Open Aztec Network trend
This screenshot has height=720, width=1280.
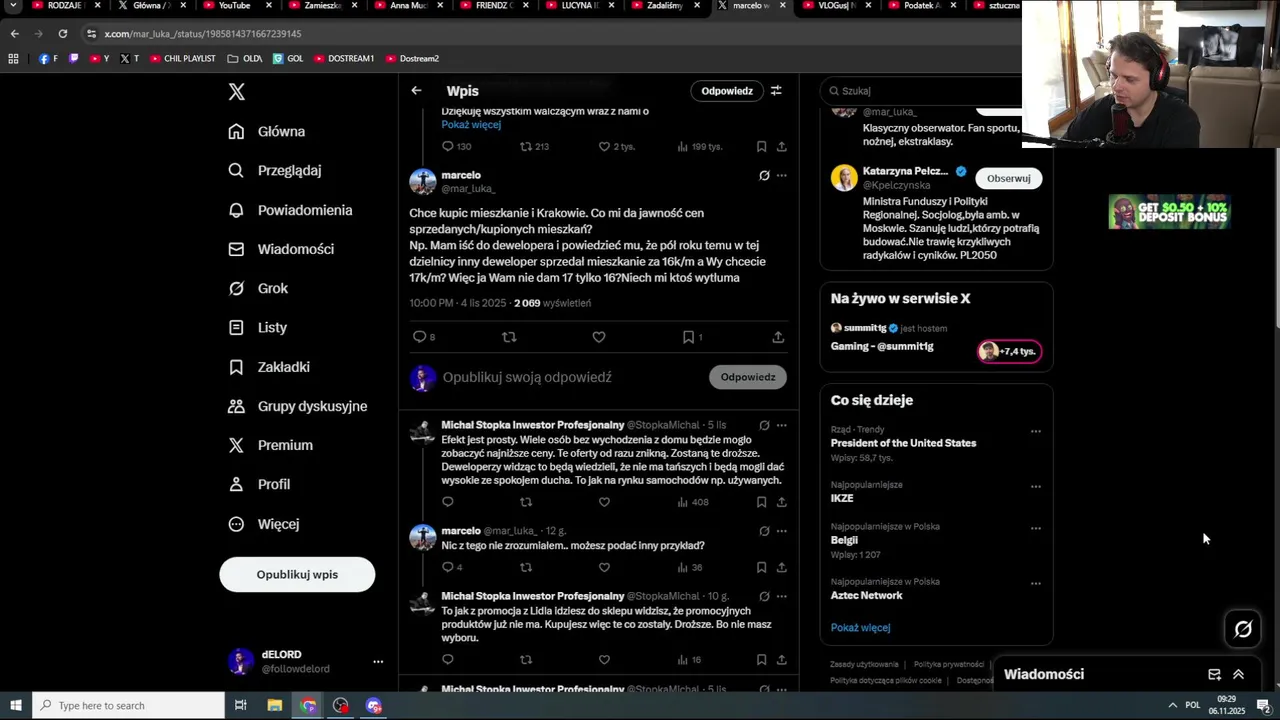[867, 595]
